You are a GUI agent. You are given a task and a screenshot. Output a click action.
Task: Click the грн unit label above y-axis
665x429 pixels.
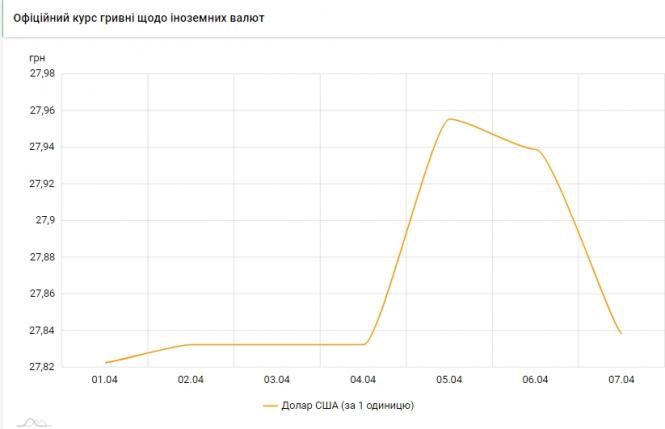tap(39, 57)
